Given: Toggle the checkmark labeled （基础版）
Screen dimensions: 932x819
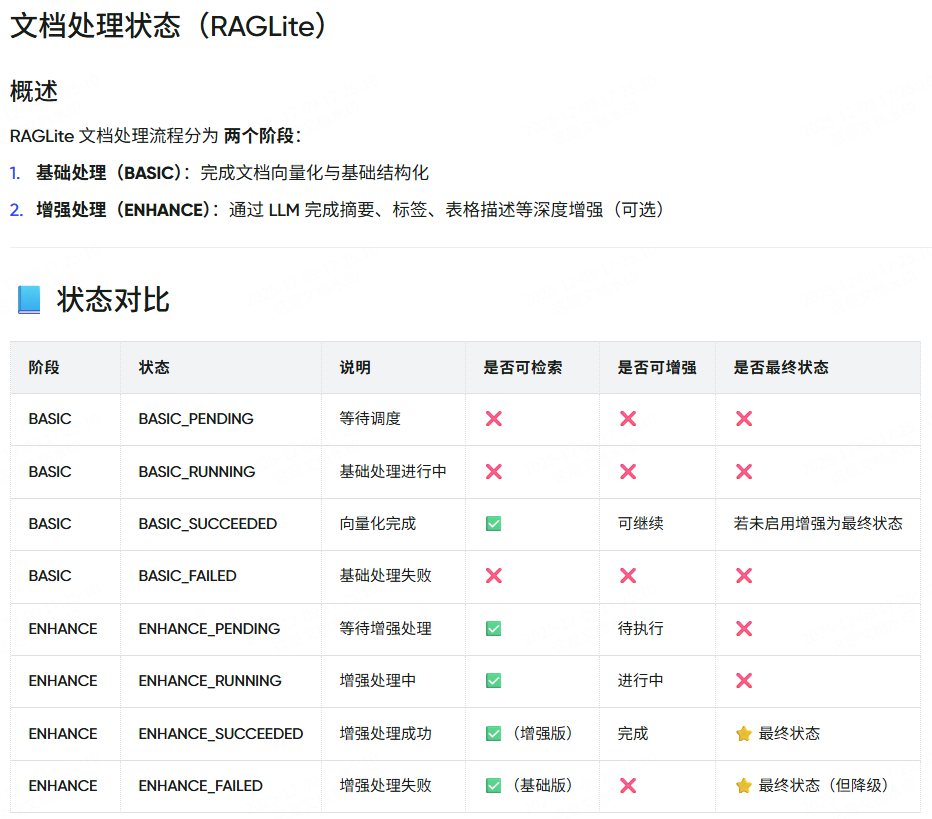Looking at the screenshot, I should [492, 786].
